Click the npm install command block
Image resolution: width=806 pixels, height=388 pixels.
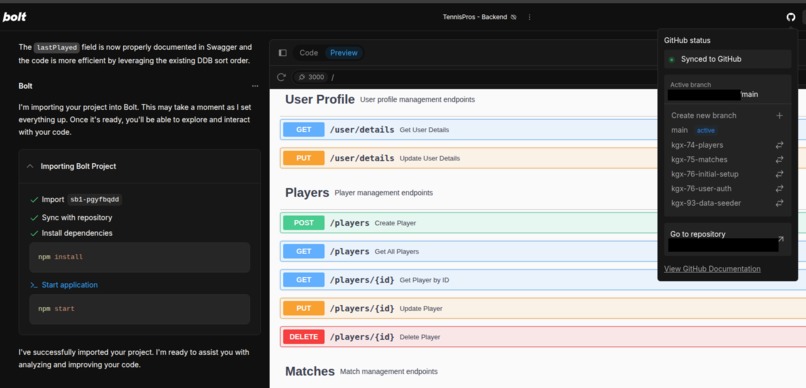[x=140, y=257]
